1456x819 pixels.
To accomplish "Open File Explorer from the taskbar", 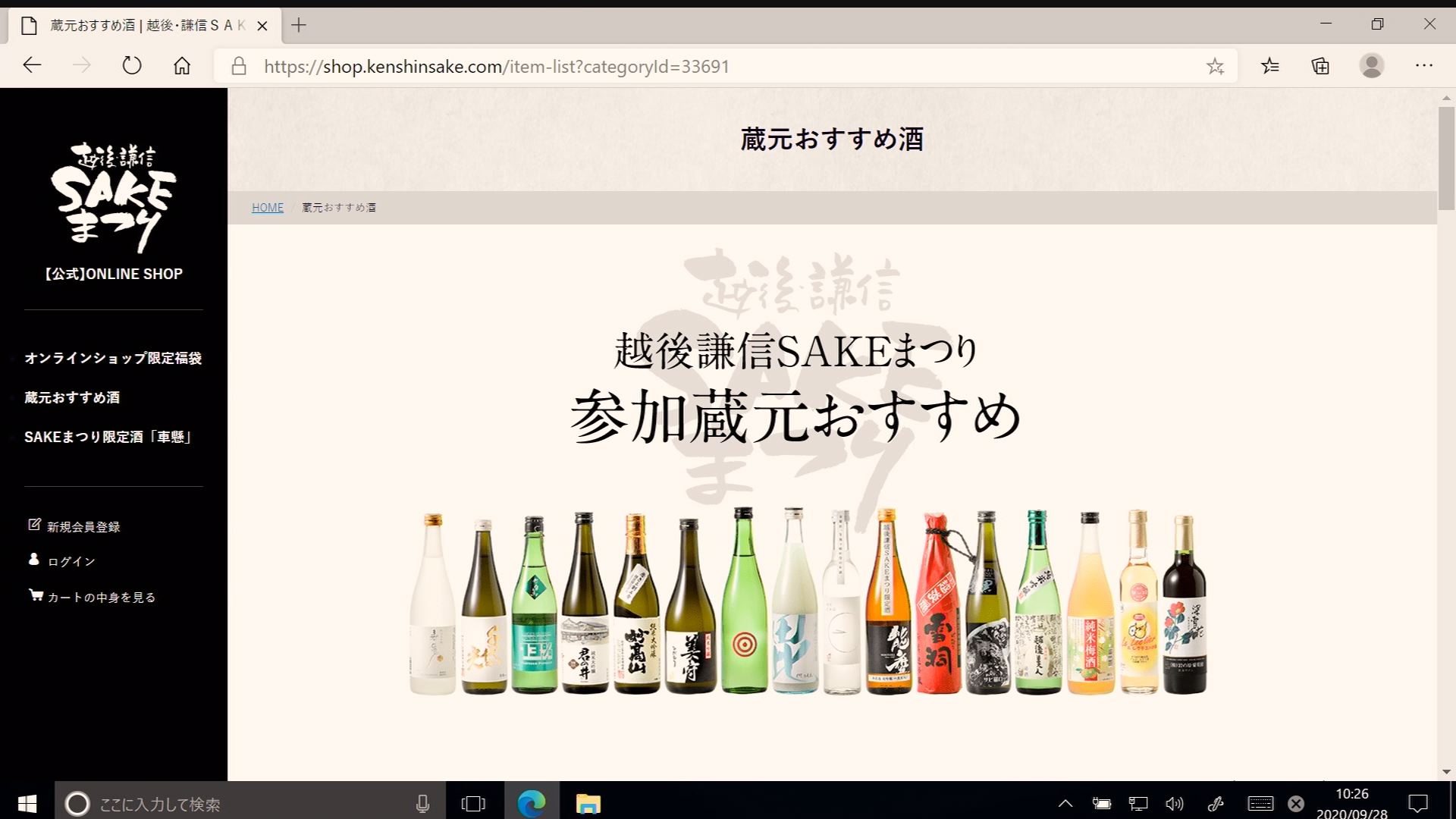I will click(x=588, y=803).
